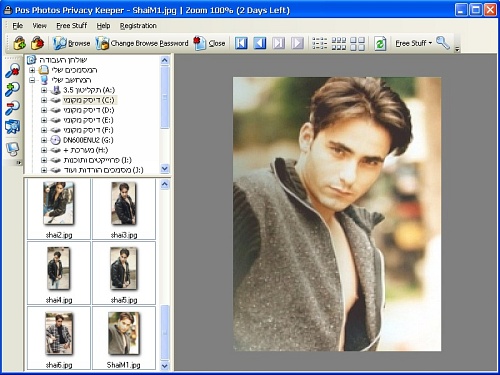The image size is (500, 375).
Task: Select the list view mode icon
Action: pyautogui.click(x=319, y=44)
